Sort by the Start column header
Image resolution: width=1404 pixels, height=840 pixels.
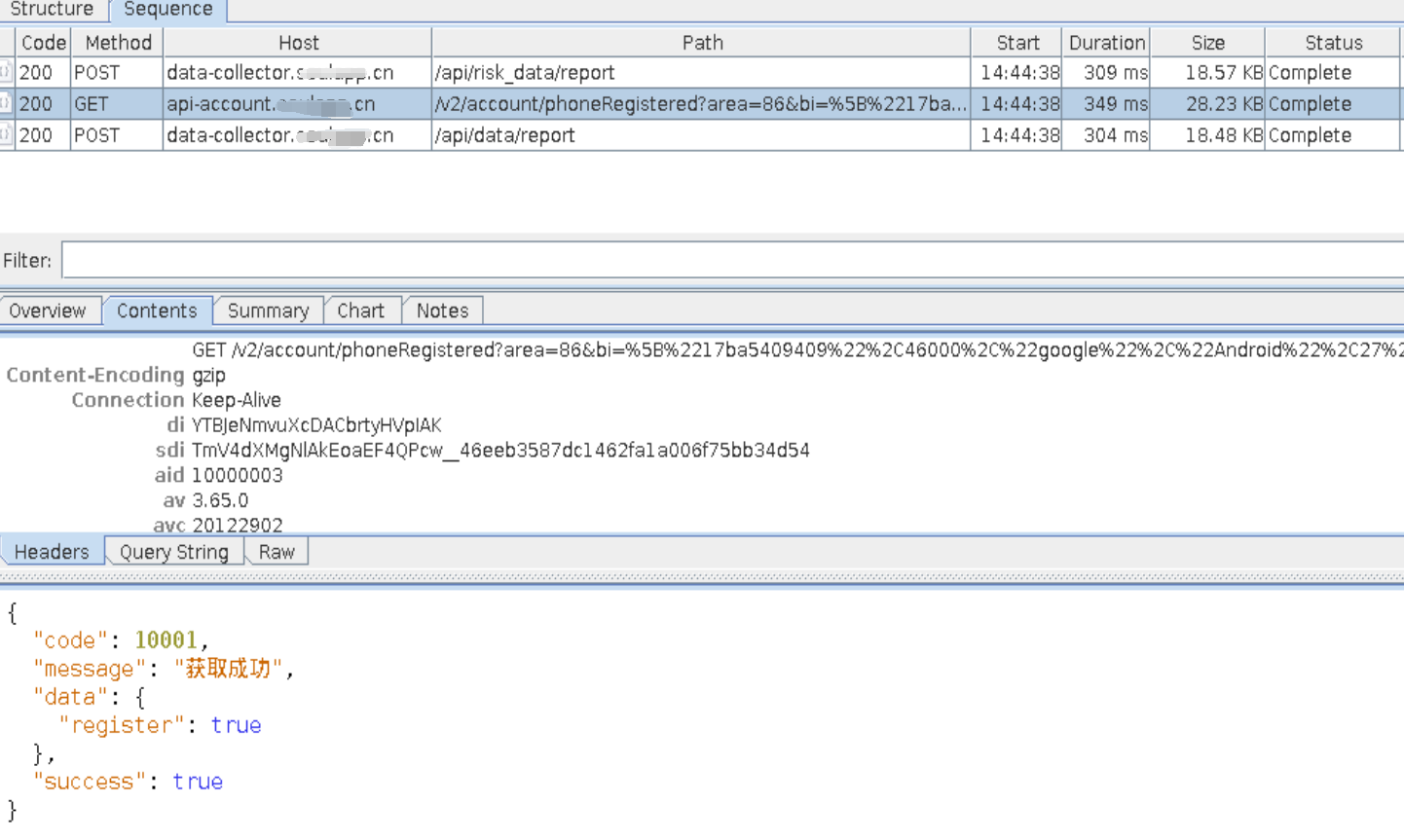pyautogui.click(x=1017, y=43)
